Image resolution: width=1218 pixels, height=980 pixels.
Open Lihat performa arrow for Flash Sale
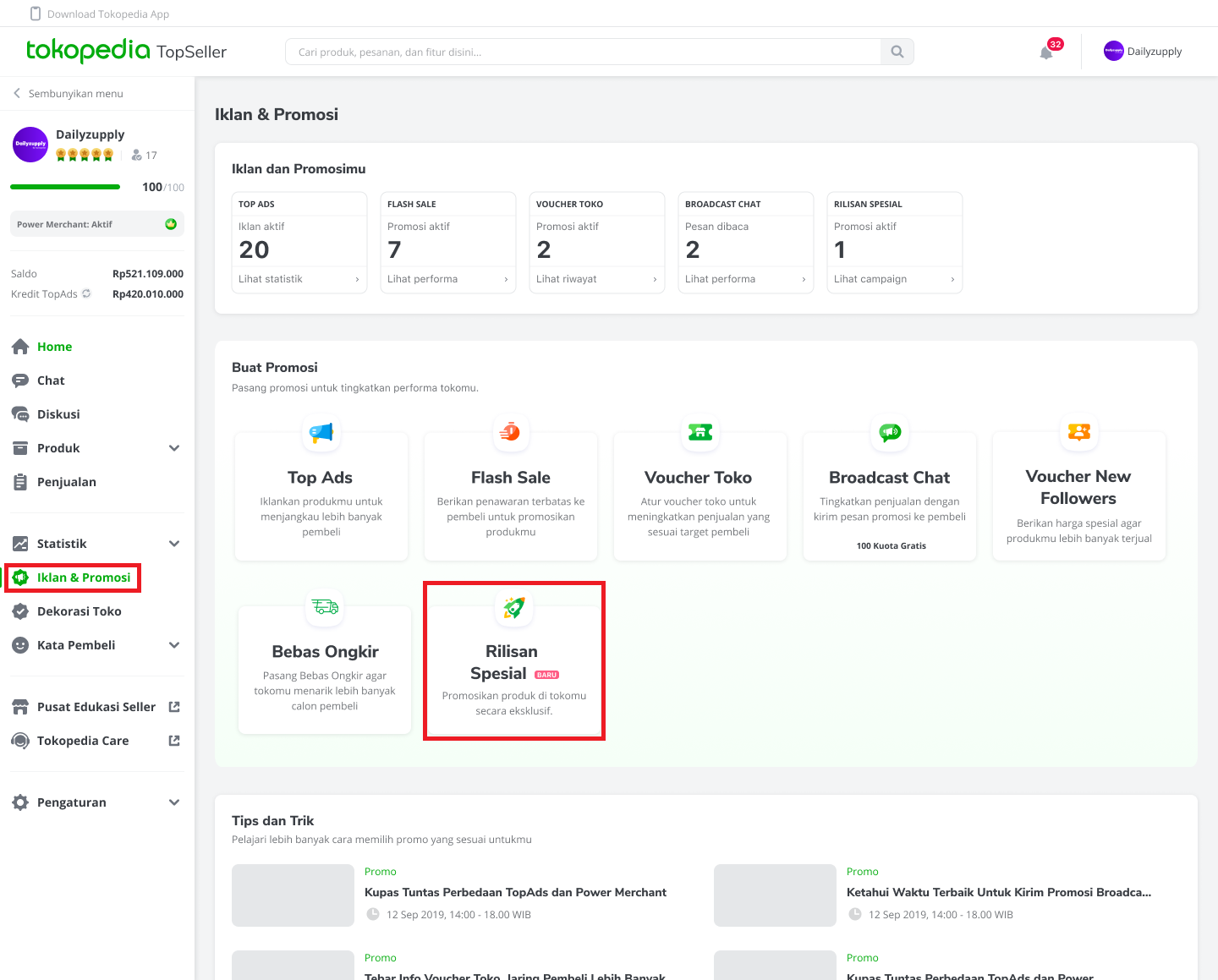point(506,279)
